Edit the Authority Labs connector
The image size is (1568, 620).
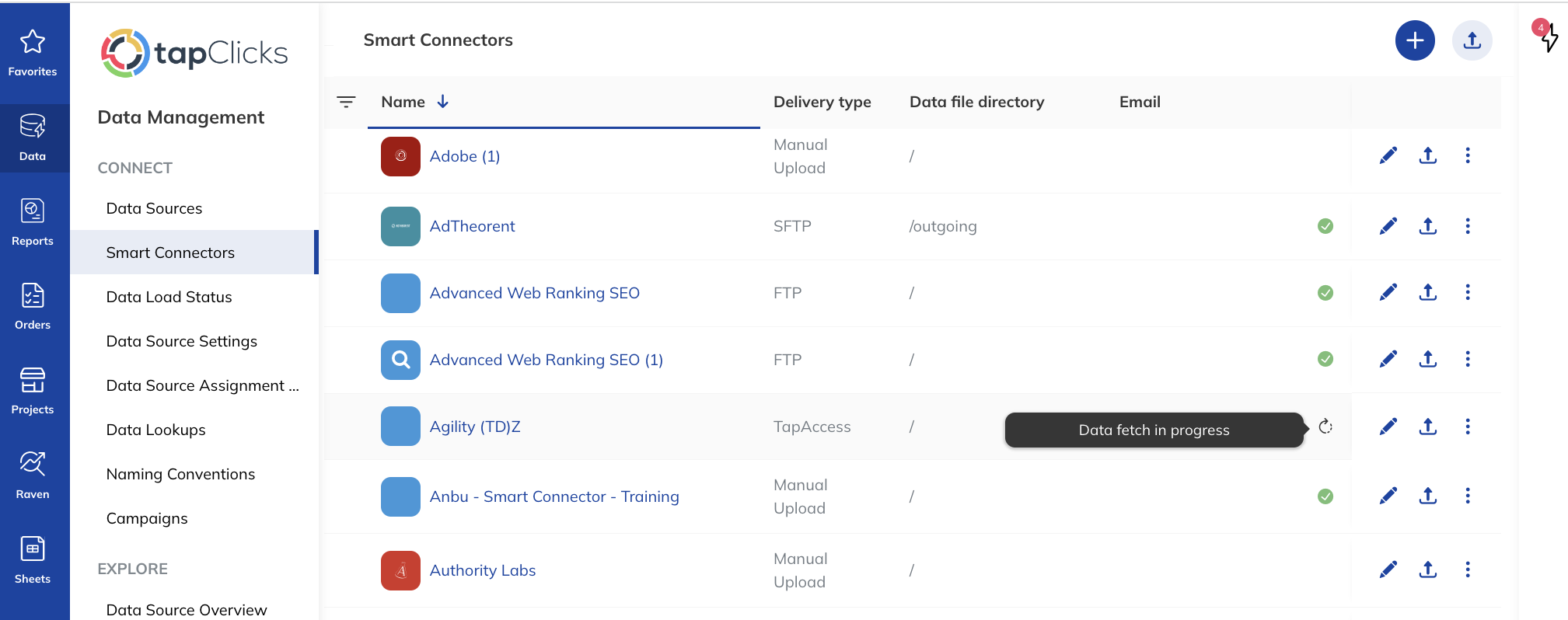(1388, 569)
